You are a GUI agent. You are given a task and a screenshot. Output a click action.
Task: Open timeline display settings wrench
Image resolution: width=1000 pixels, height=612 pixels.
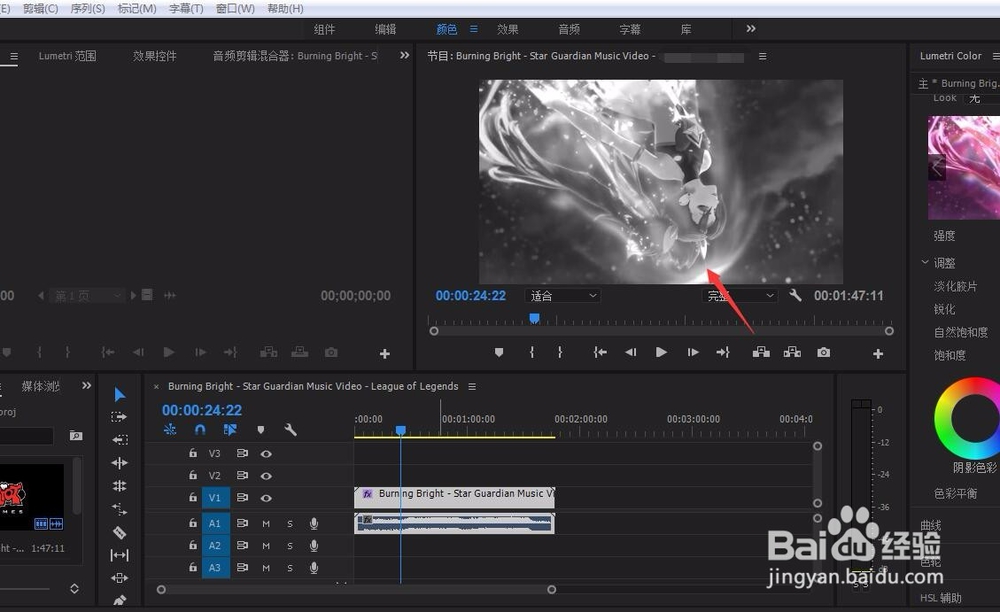click(291, 430)
